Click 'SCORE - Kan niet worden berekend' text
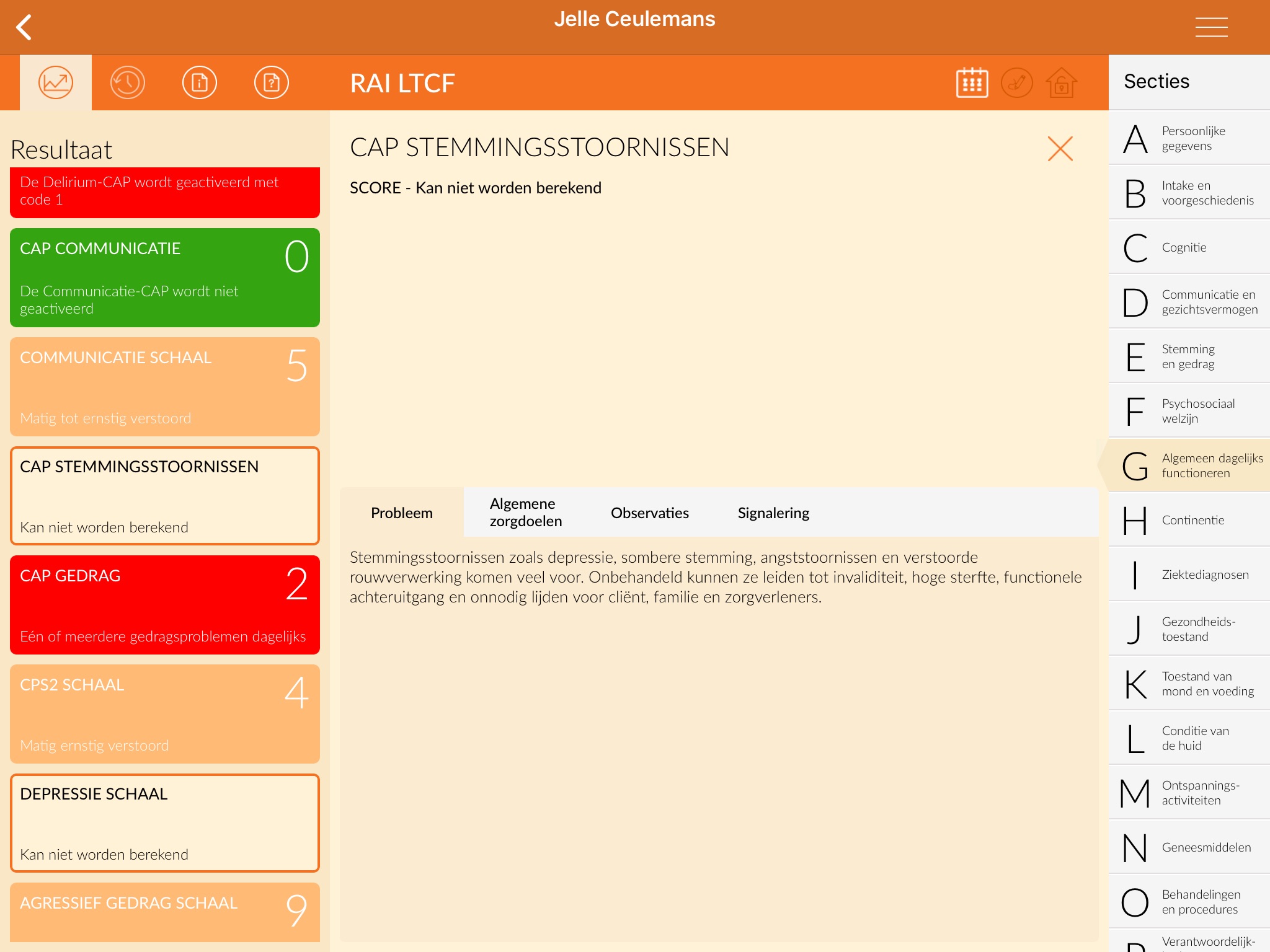This screenshot has height=952, width=1270. [476, 188]
